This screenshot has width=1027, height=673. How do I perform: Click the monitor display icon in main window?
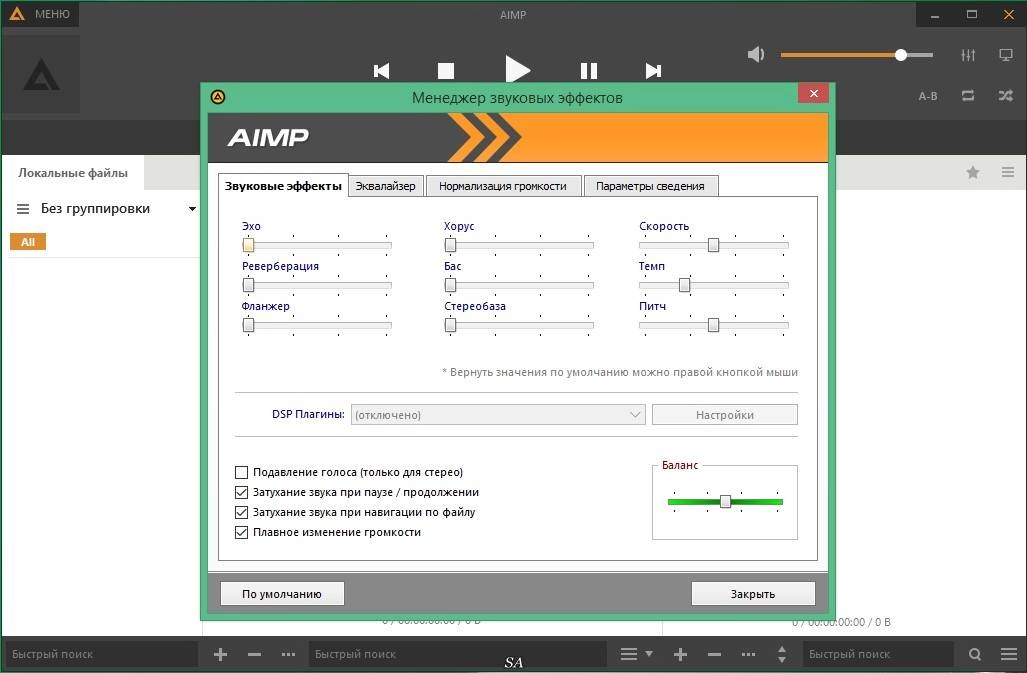(x=1006, y=55)
